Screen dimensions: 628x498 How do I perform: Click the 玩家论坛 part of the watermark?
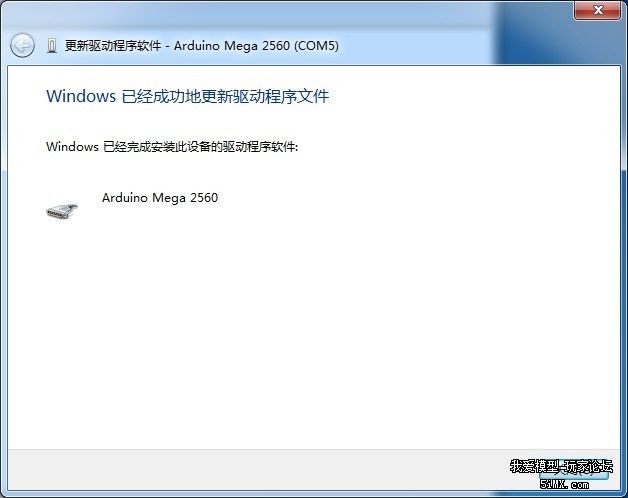[589, 466]
